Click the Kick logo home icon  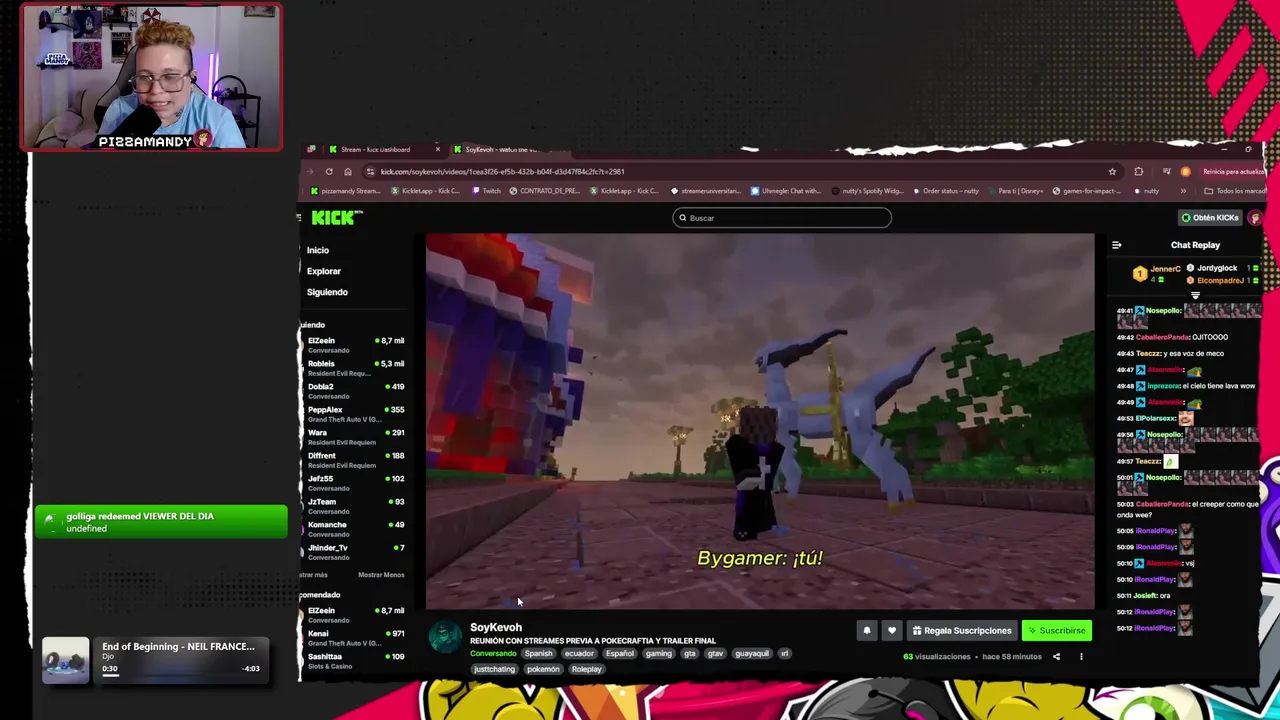click(x=336, y=218)
